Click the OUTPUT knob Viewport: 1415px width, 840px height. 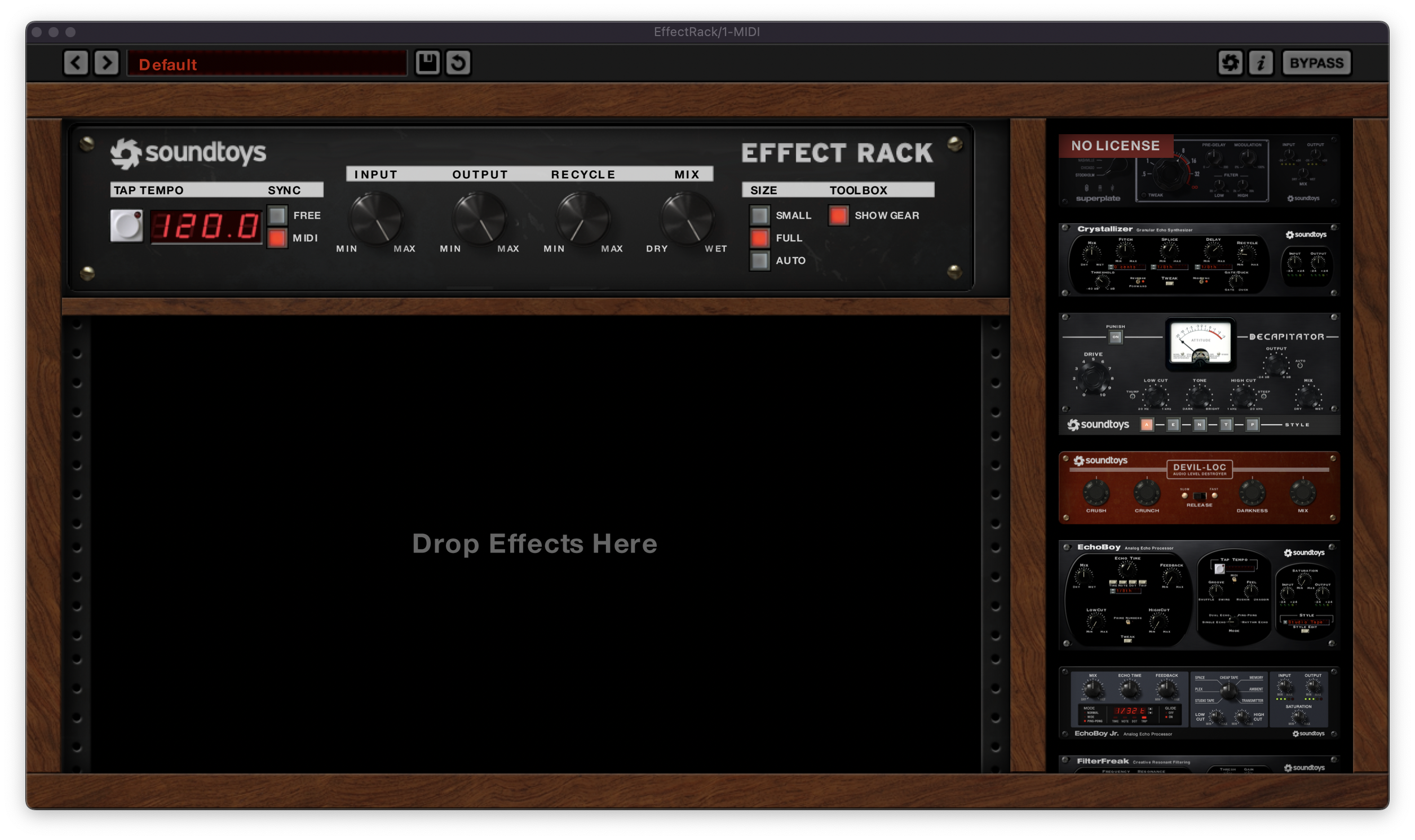[x=479, y=219]
